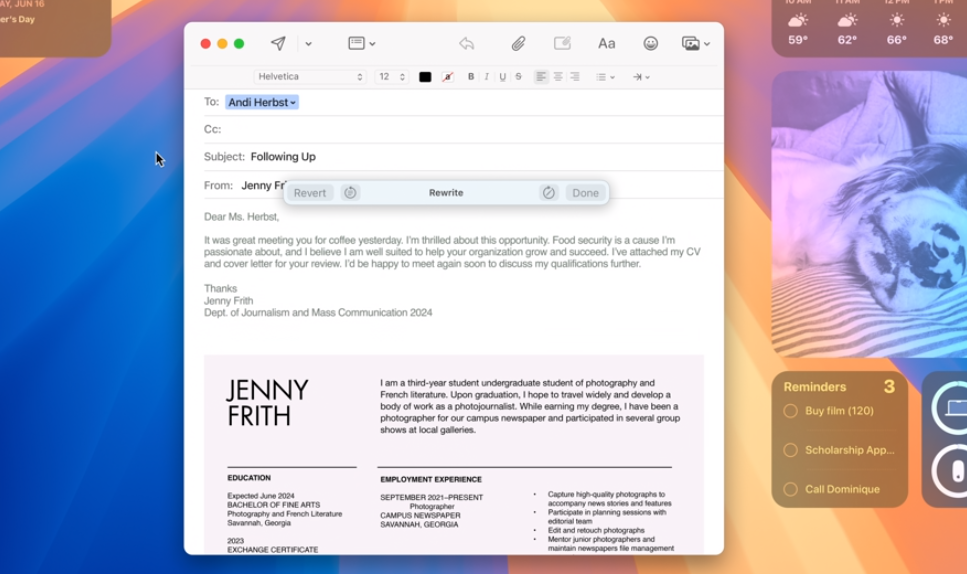Close the compose window with red button

point(205,43)
